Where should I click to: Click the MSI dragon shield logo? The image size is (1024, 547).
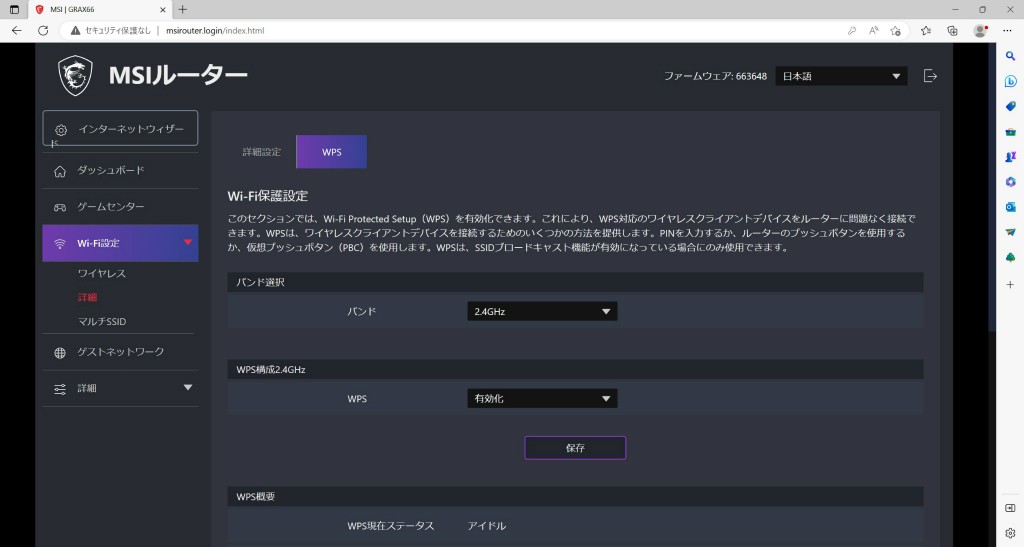click(75, 75)
